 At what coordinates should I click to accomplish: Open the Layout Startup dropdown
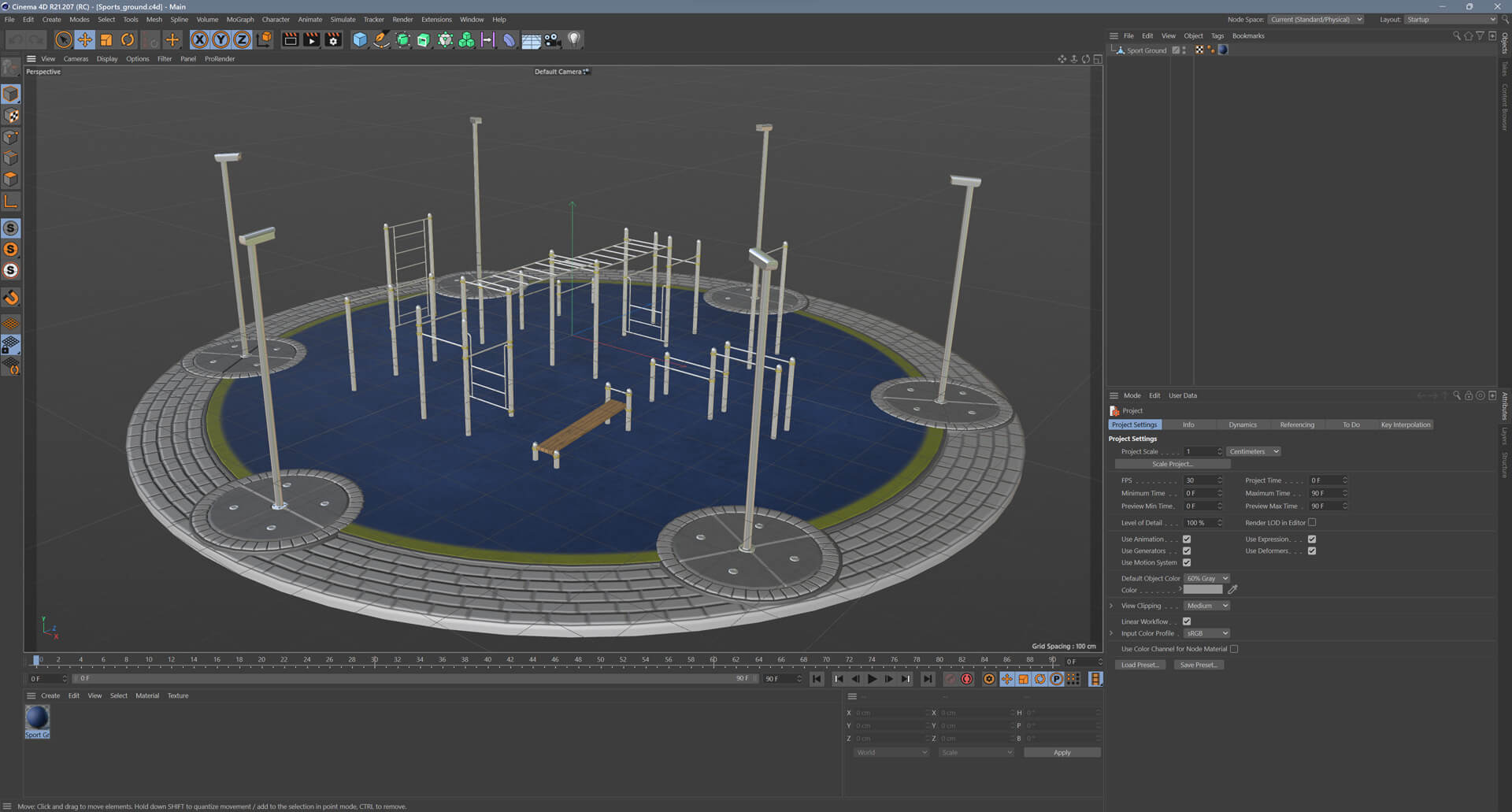tap(1451, 20)
